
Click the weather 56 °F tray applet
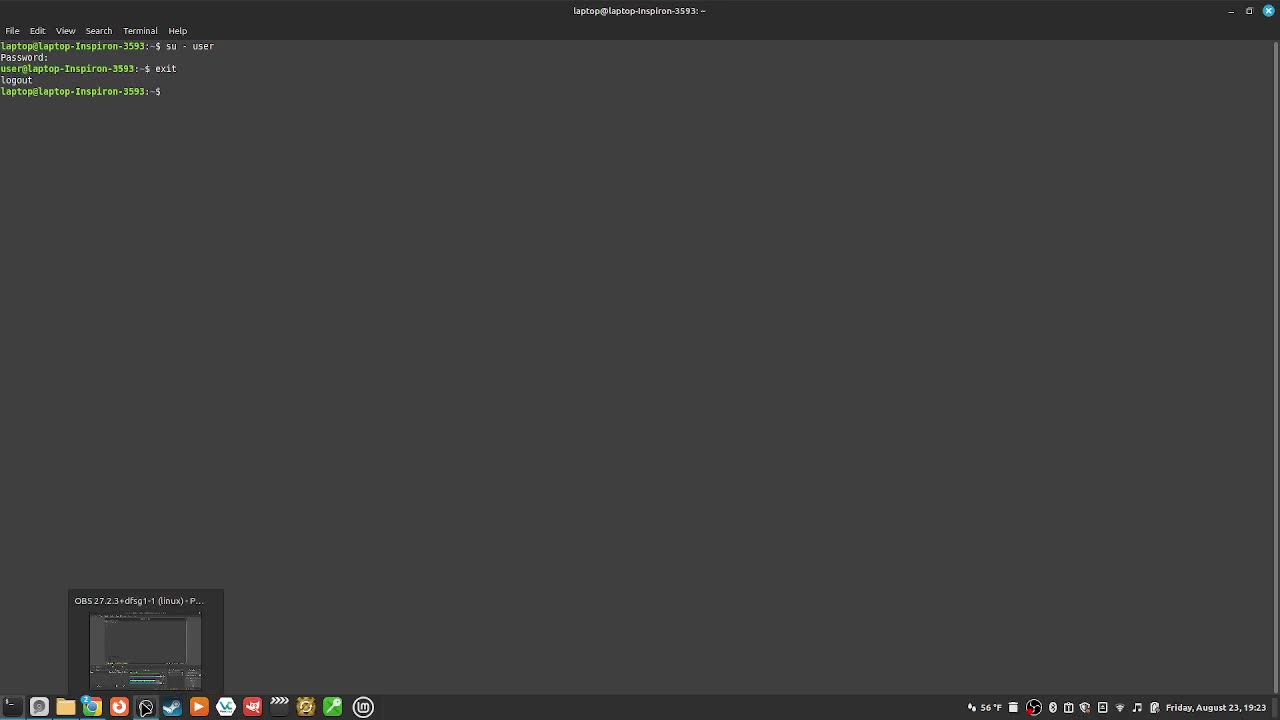984,708
